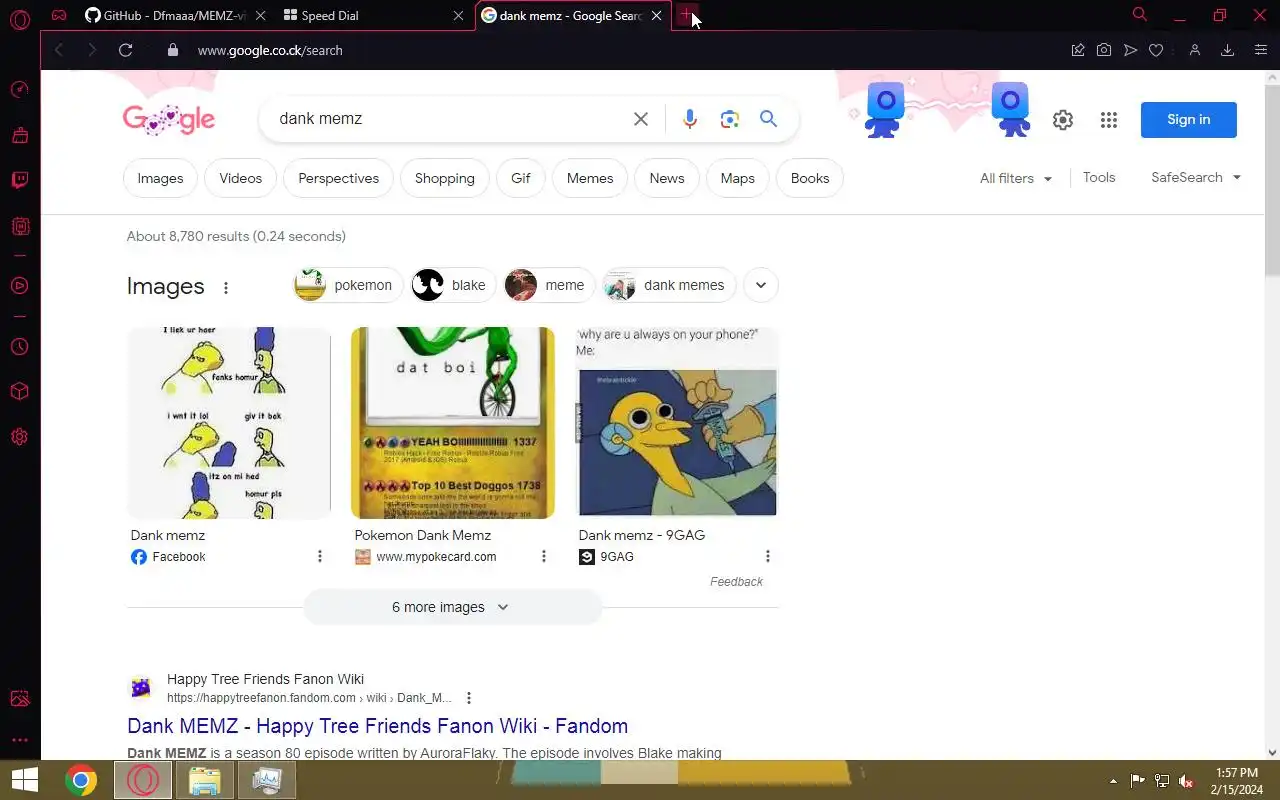Open the Windows Start menu
Image resolution: width=1280 pixels, height=800 pixels.
pyautogui.click(x=25, y=780)
